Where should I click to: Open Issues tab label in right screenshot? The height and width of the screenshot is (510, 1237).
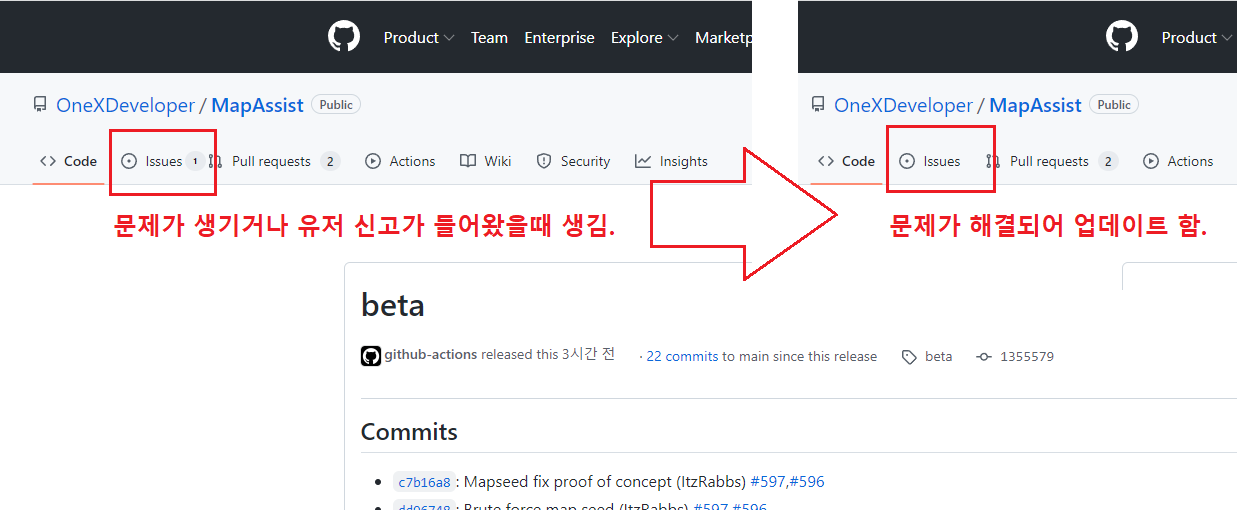942,161
